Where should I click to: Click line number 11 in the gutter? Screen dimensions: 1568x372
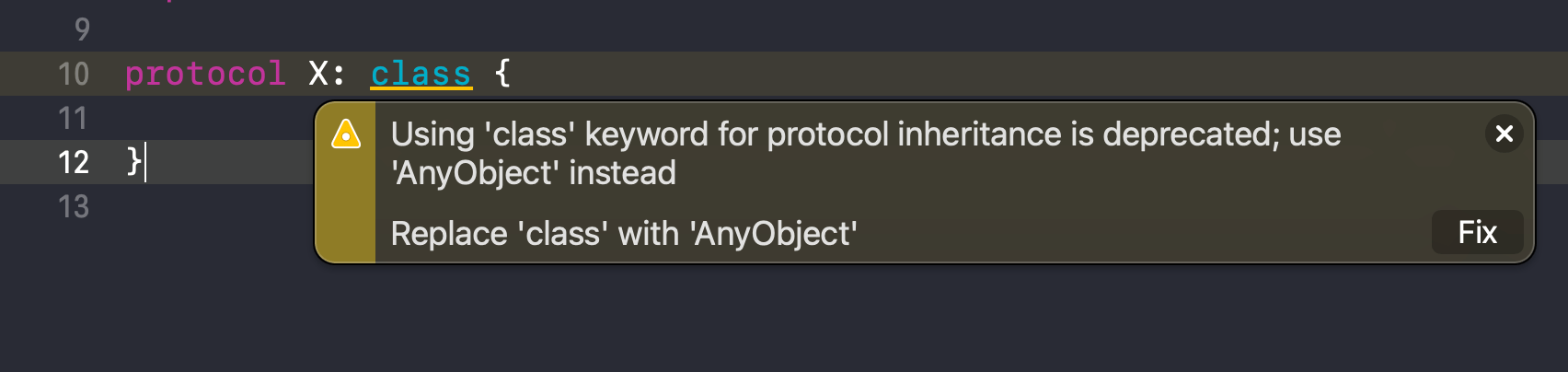[x=74, y=118]
